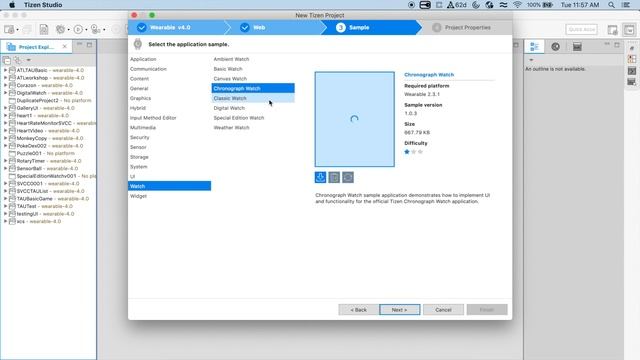Select the round icon tab beside Outline
This screenshot has height=360, width=640.
pos(556,47)
